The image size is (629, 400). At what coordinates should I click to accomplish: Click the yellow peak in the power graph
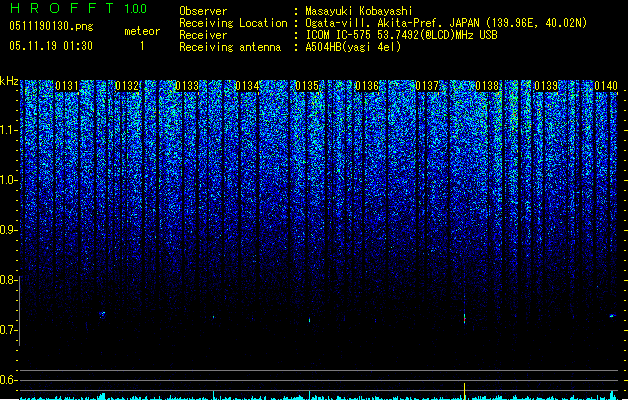[x=465, y=391]
